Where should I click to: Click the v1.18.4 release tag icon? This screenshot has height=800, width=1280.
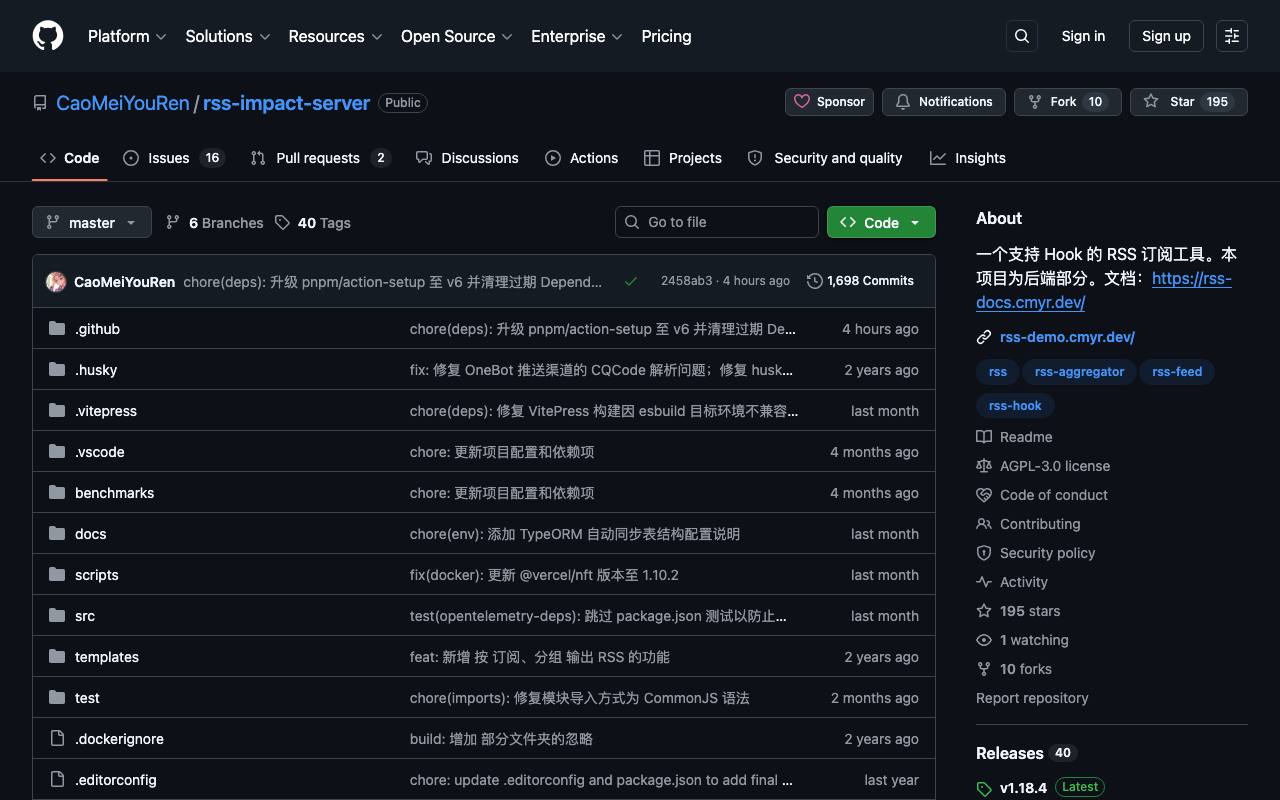tap(984, 788)
